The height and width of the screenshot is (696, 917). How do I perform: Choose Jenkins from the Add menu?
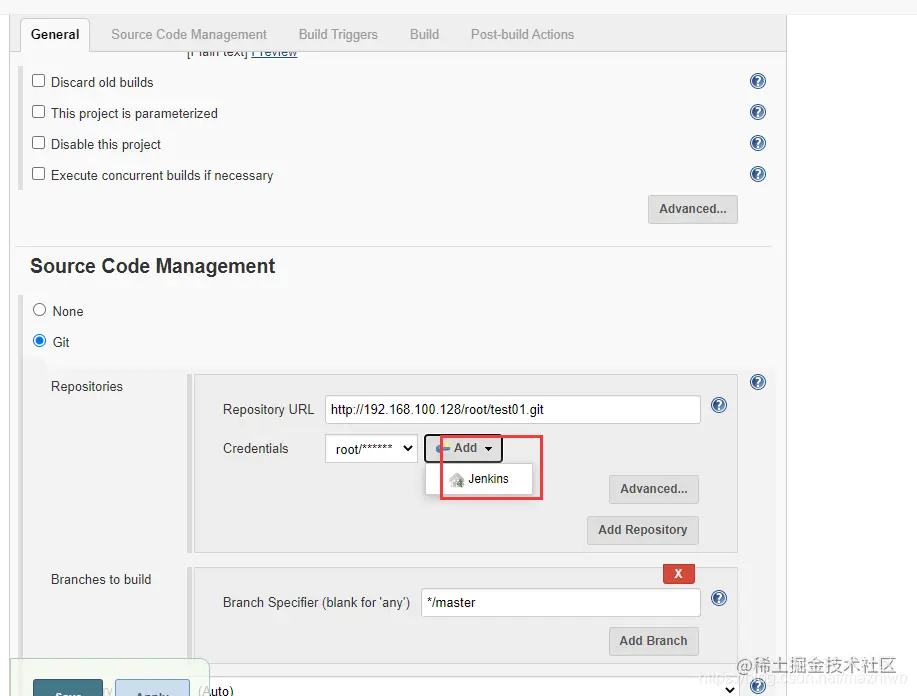point(480,479)
